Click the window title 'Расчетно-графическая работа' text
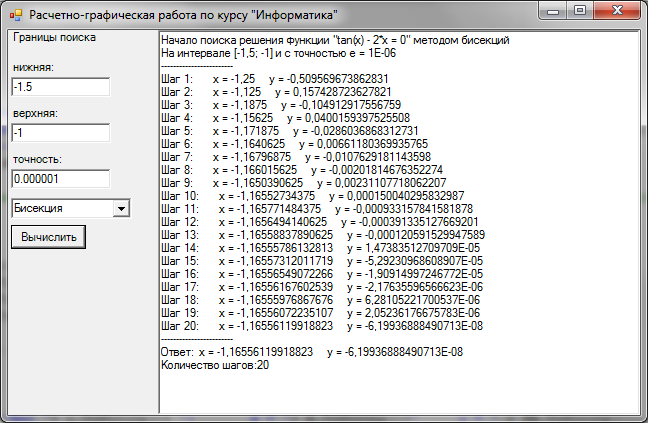Screen dimensions: 648x423 point(183,15)
